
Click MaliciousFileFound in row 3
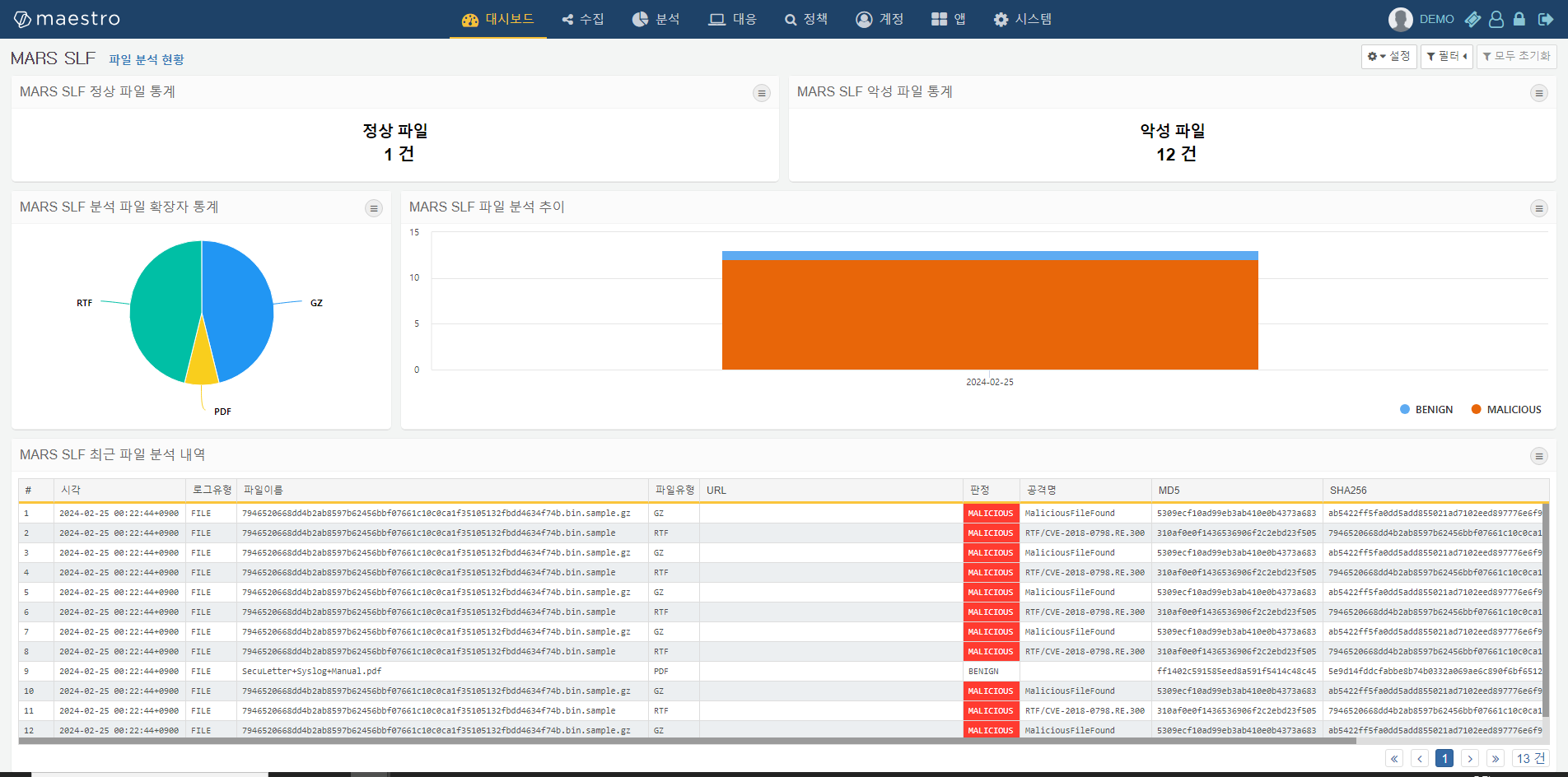[x=1070, y=552]
